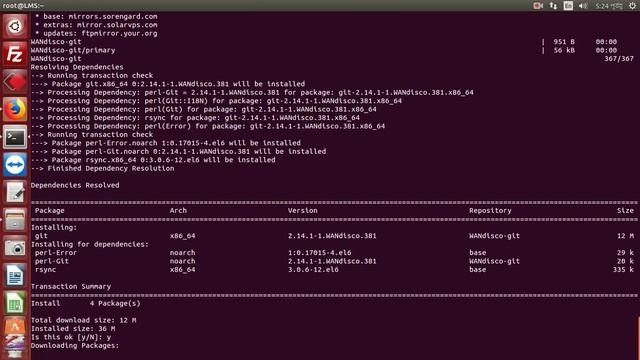Click 'Finished Dependency Resolution' line
The height and width of the screenshot is (360, 640).
[x=102, y=168]
